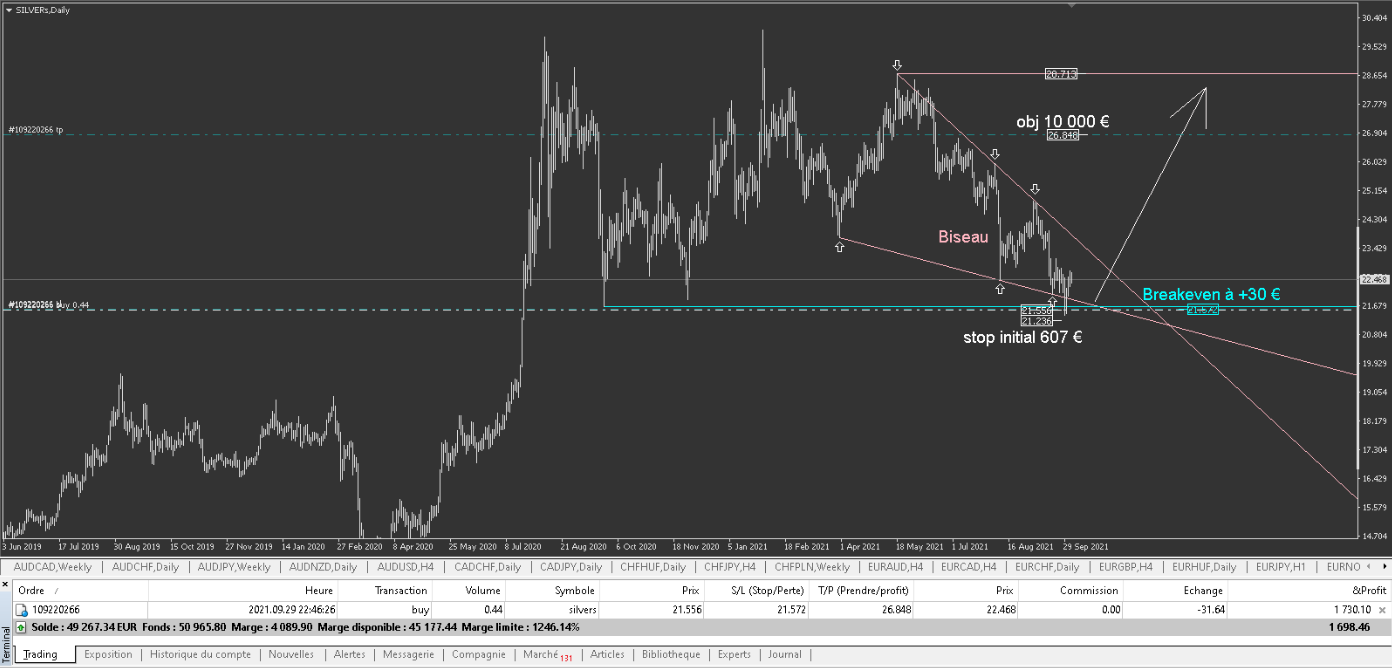Switch to the EURGBP,H4 chart tab
Image resolution: width=1392 pixels, height=668 pixels.
pyautogui.click(x=1125, y=567)
